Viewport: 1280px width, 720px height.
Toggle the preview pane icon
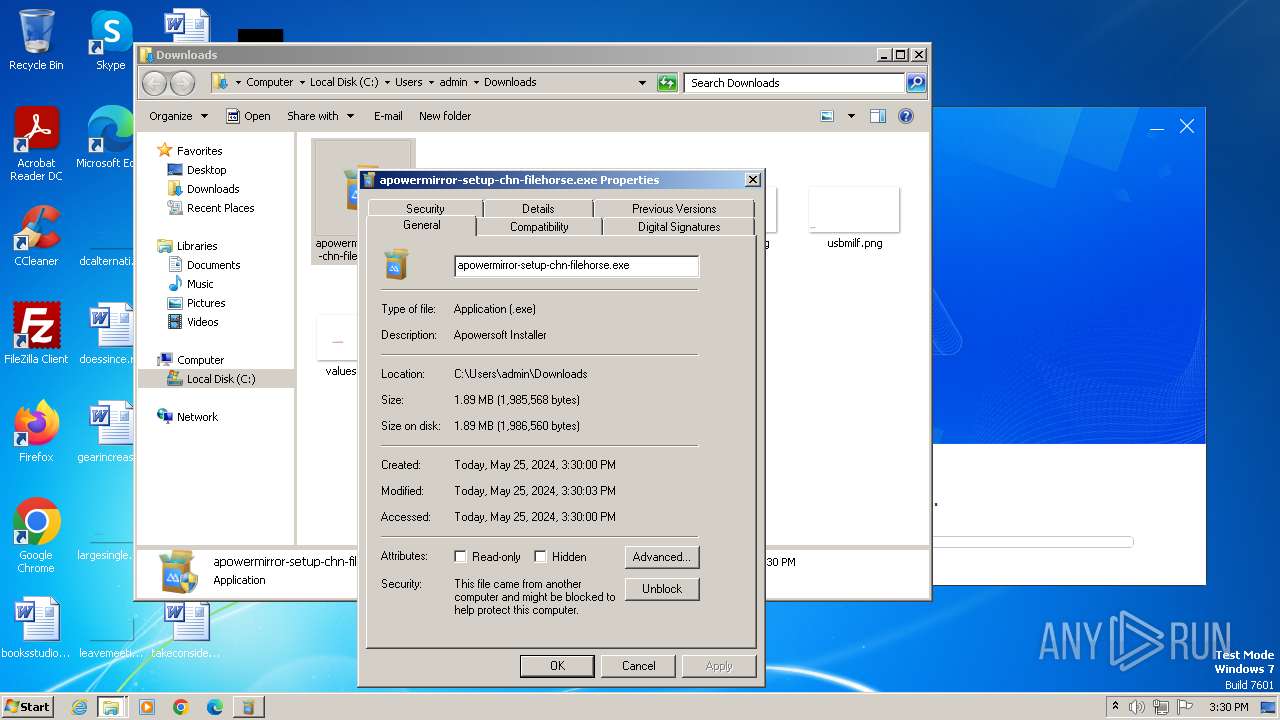878,116
